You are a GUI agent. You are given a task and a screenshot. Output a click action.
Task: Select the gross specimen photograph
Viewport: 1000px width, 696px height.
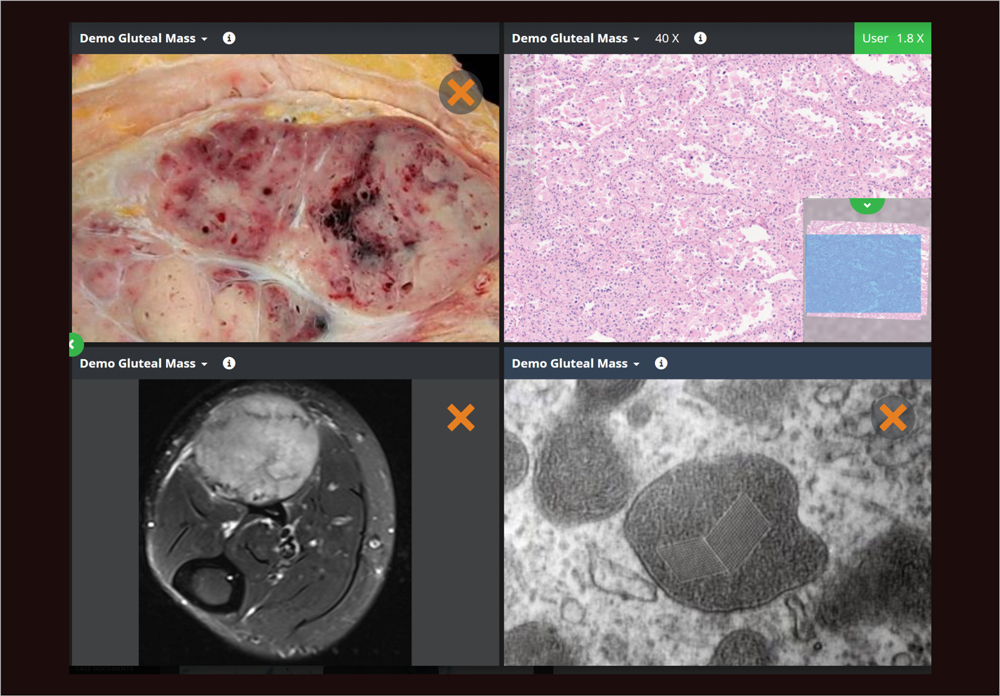[x=285, y=198]
